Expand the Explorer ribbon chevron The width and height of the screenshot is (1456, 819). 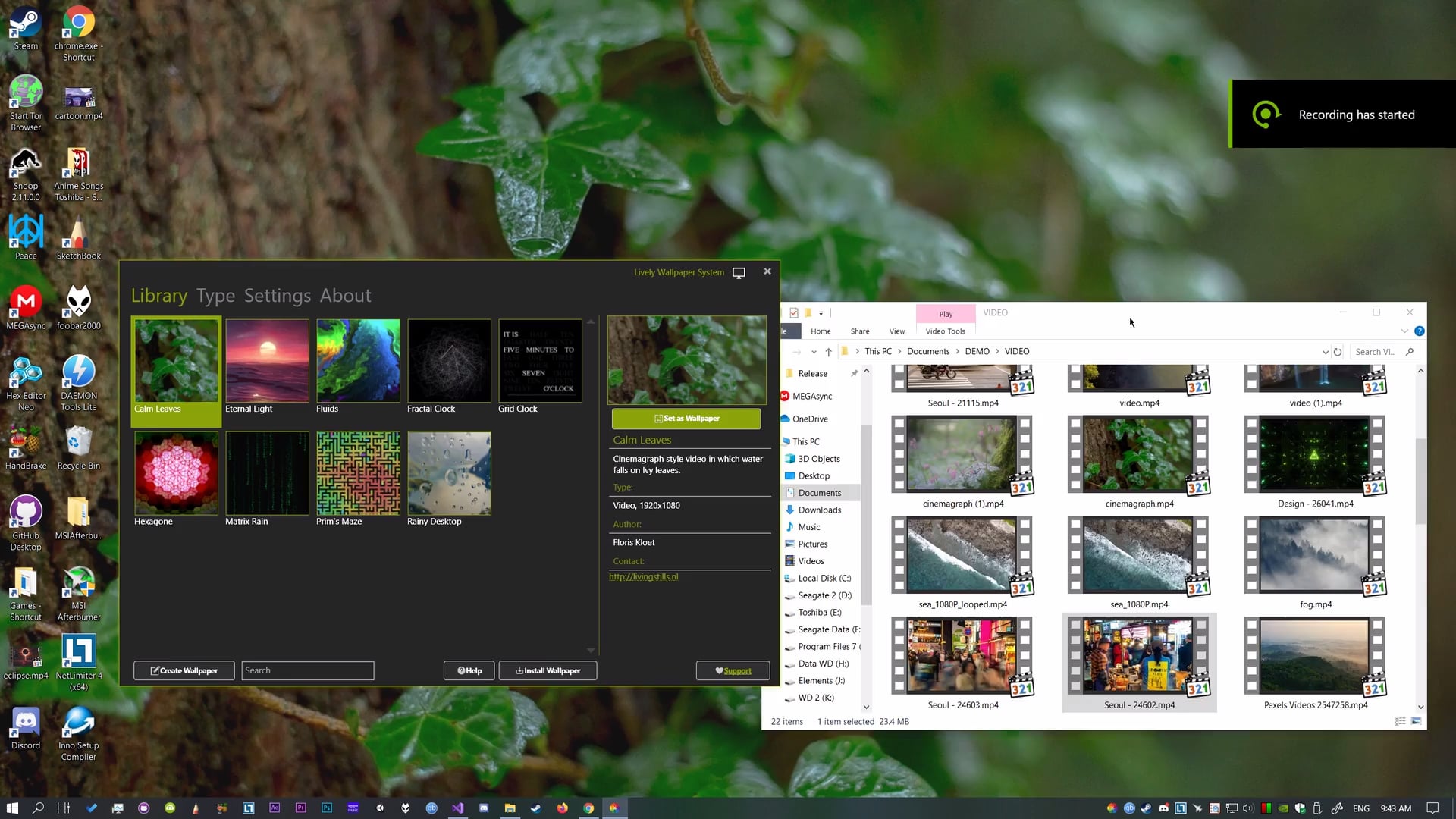(1404, 331)
